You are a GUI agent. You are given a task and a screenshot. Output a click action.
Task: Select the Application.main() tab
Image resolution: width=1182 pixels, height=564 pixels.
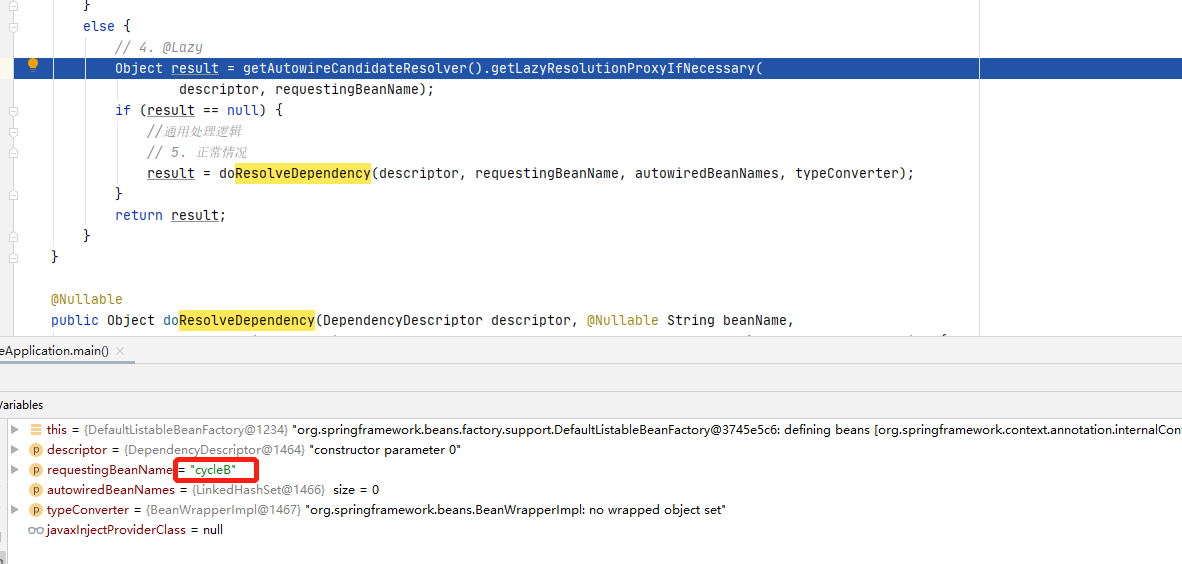(x=55, y=351)
